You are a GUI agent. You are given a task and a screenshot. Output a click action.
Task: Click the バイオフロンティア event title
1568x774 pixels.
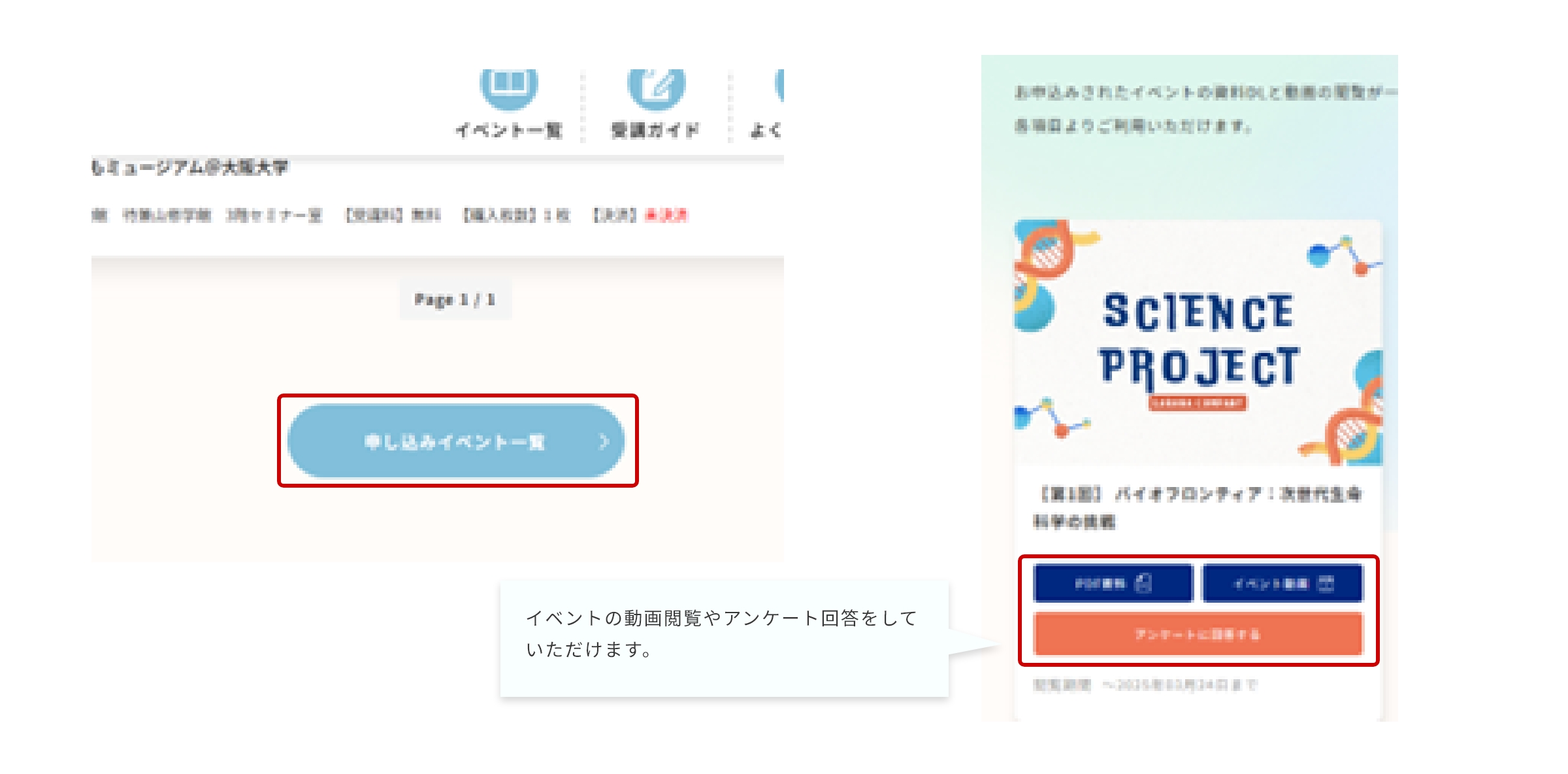(x=1198, y=507)
